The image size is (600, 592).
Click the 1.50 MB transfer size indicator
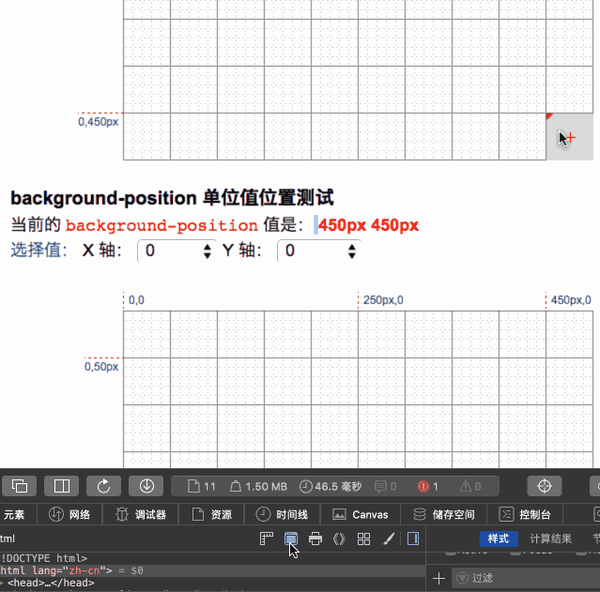[258, 486]
